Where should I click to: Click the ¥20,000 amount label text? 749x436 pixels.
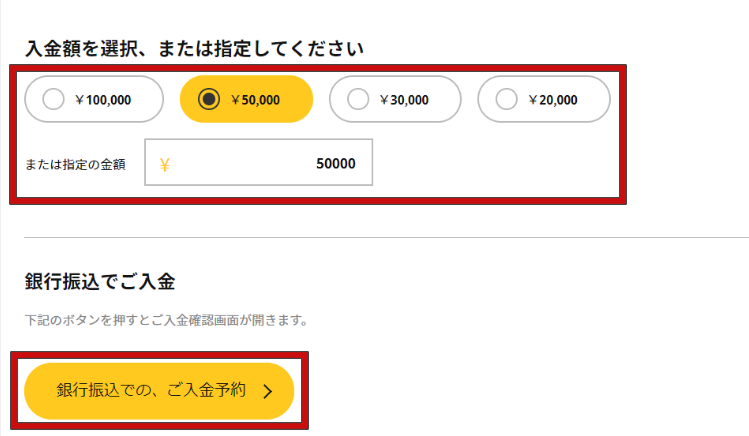[x=553, y=99]
